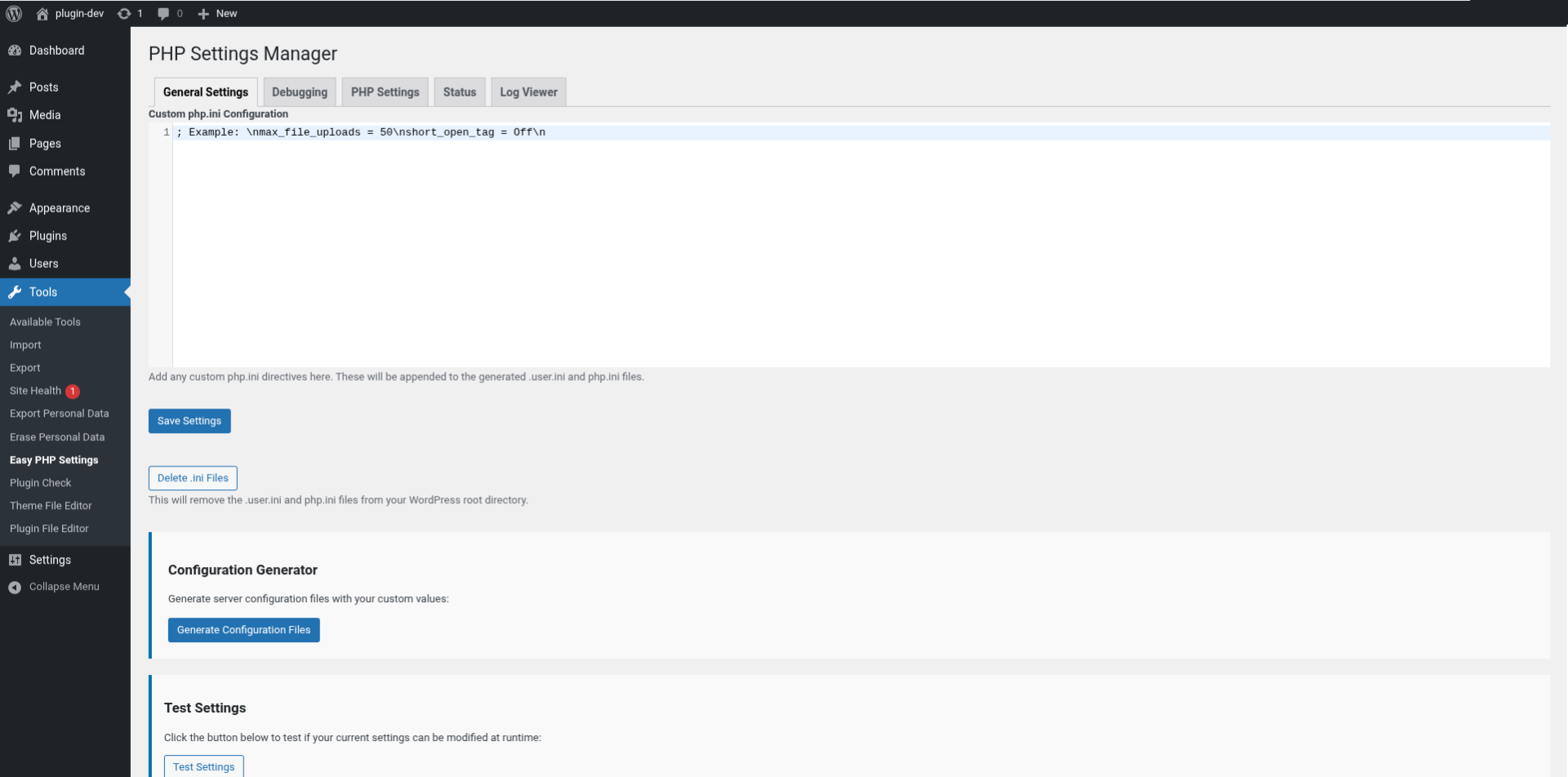
Task: Click the updates icon in admin bar
Action: (x=124, y=13)
